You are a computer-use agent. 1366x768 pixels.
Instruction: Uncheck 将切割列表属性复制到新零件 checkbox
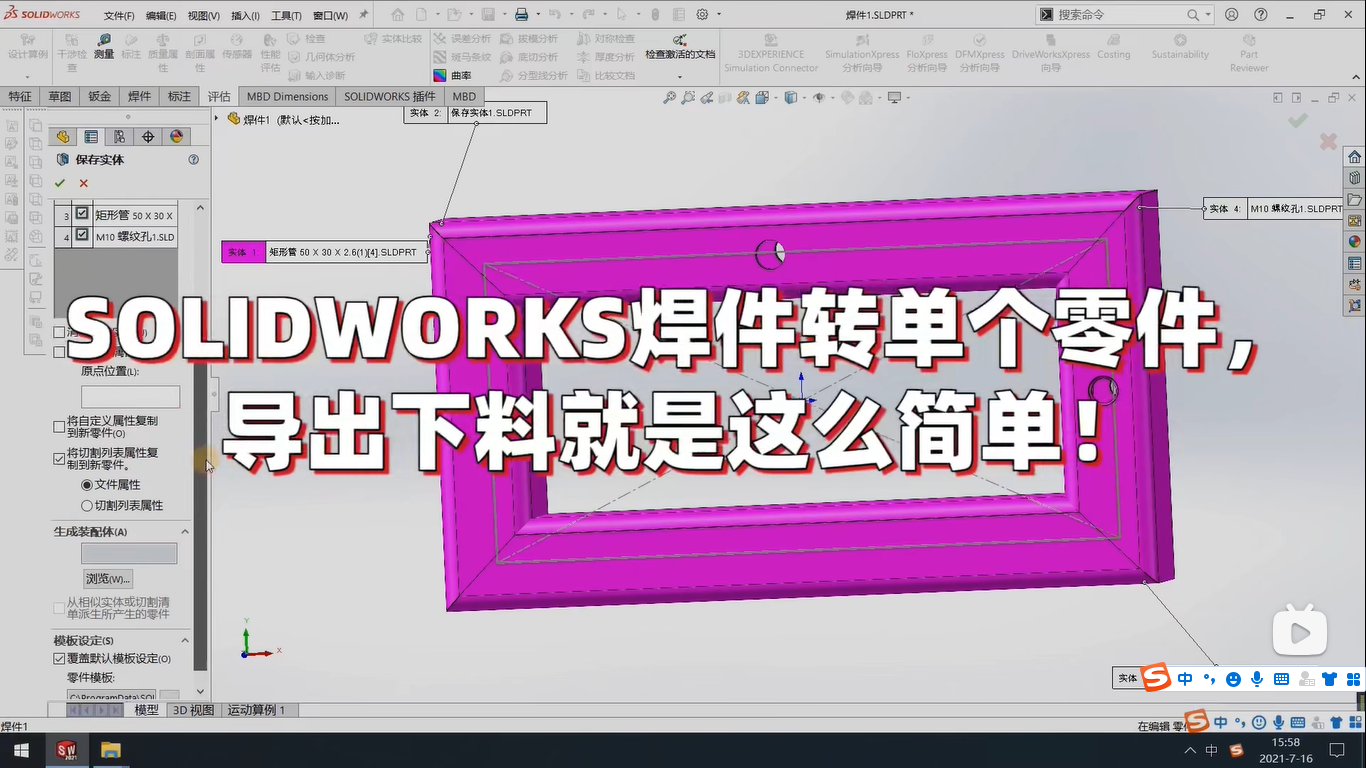[x=59, y=459]
